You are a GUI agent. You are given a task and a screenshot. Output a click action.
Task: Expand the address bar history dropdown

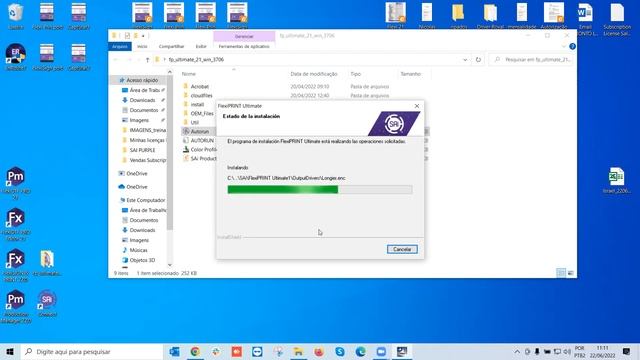coord(465,60)
